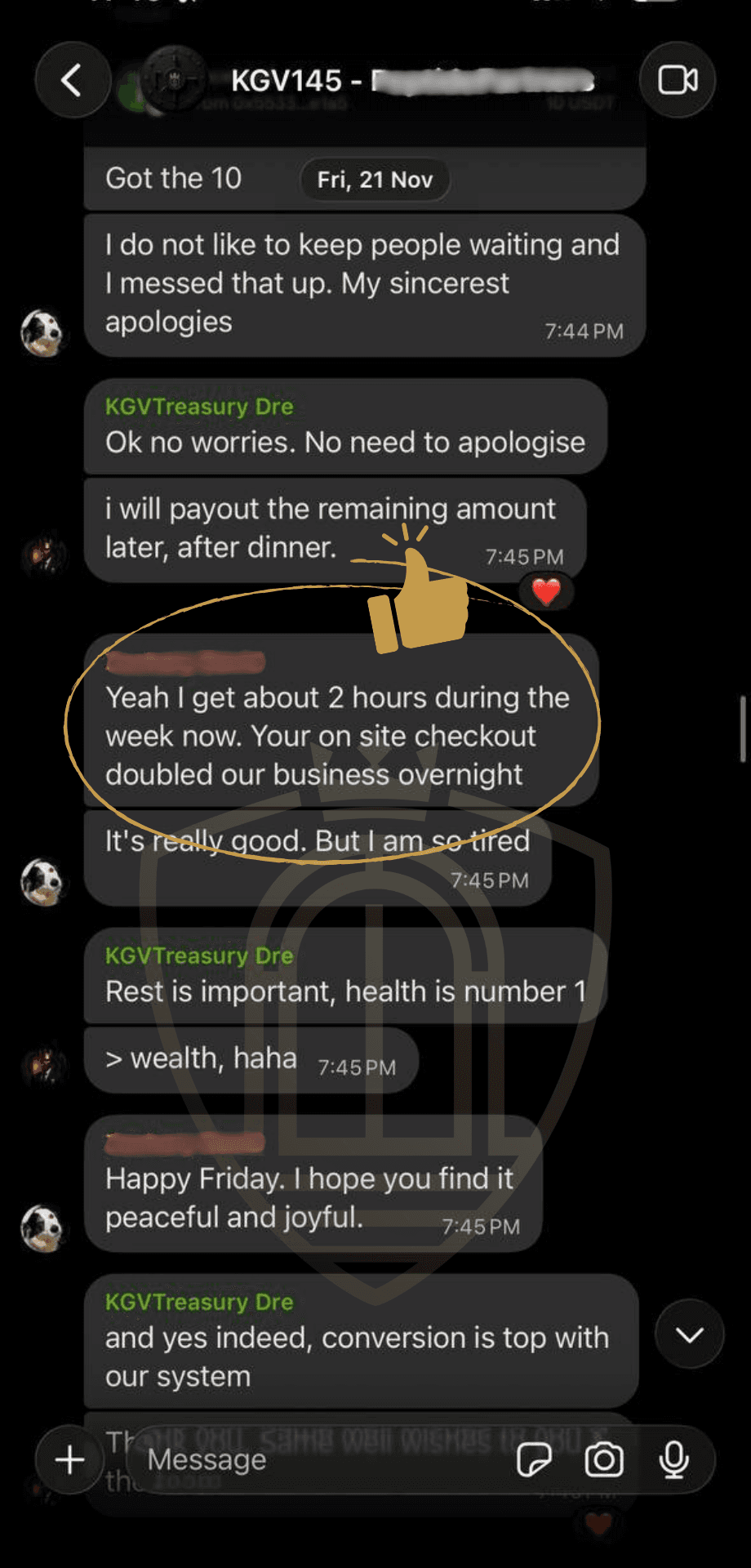Tap the back arrow button
The width and height of the screenshot is (751, 1568).
pyautogui.click(x=73, y=80)
